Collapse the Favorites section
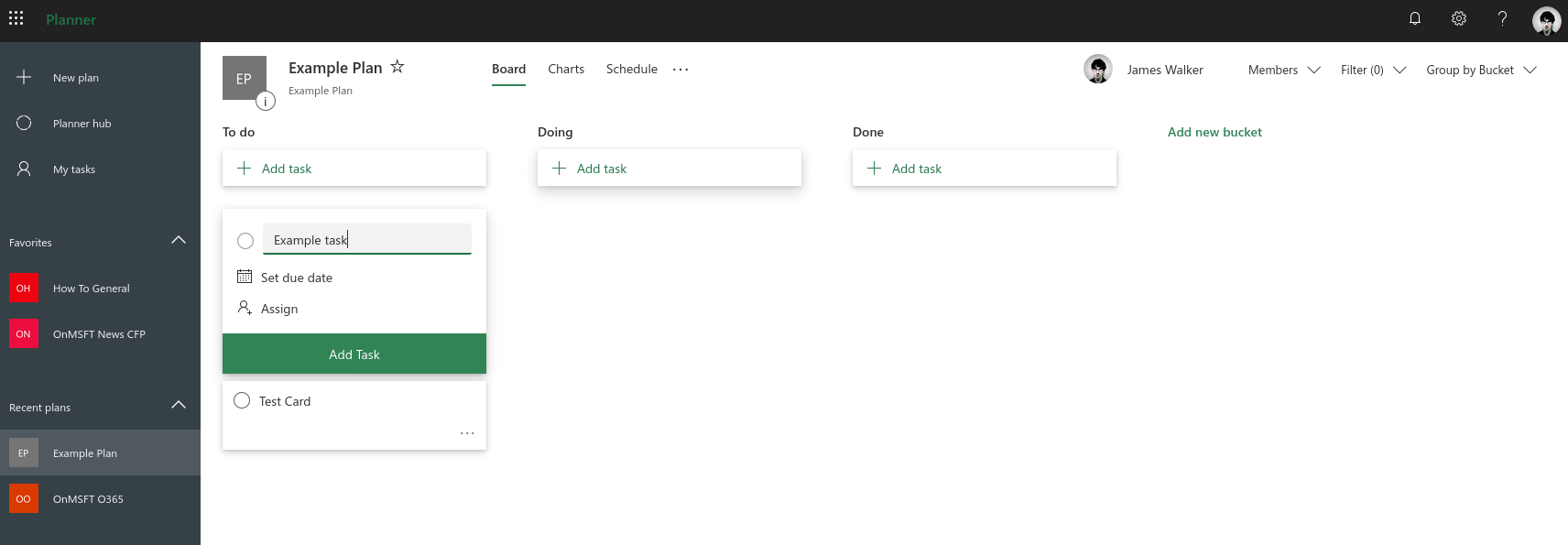This screenshot has width=1568, height=545. (x=179, y=240)
